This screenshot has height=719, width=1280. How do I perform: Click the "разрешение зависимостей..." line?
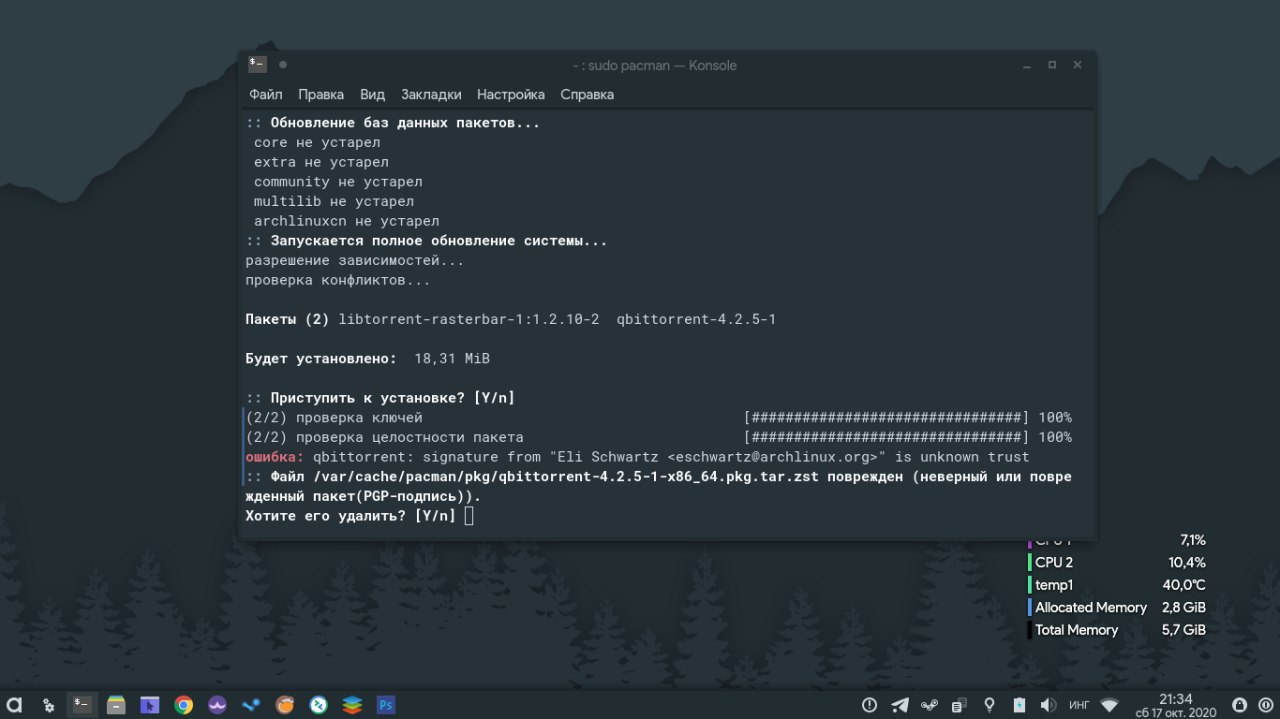[x=355, y=261]
